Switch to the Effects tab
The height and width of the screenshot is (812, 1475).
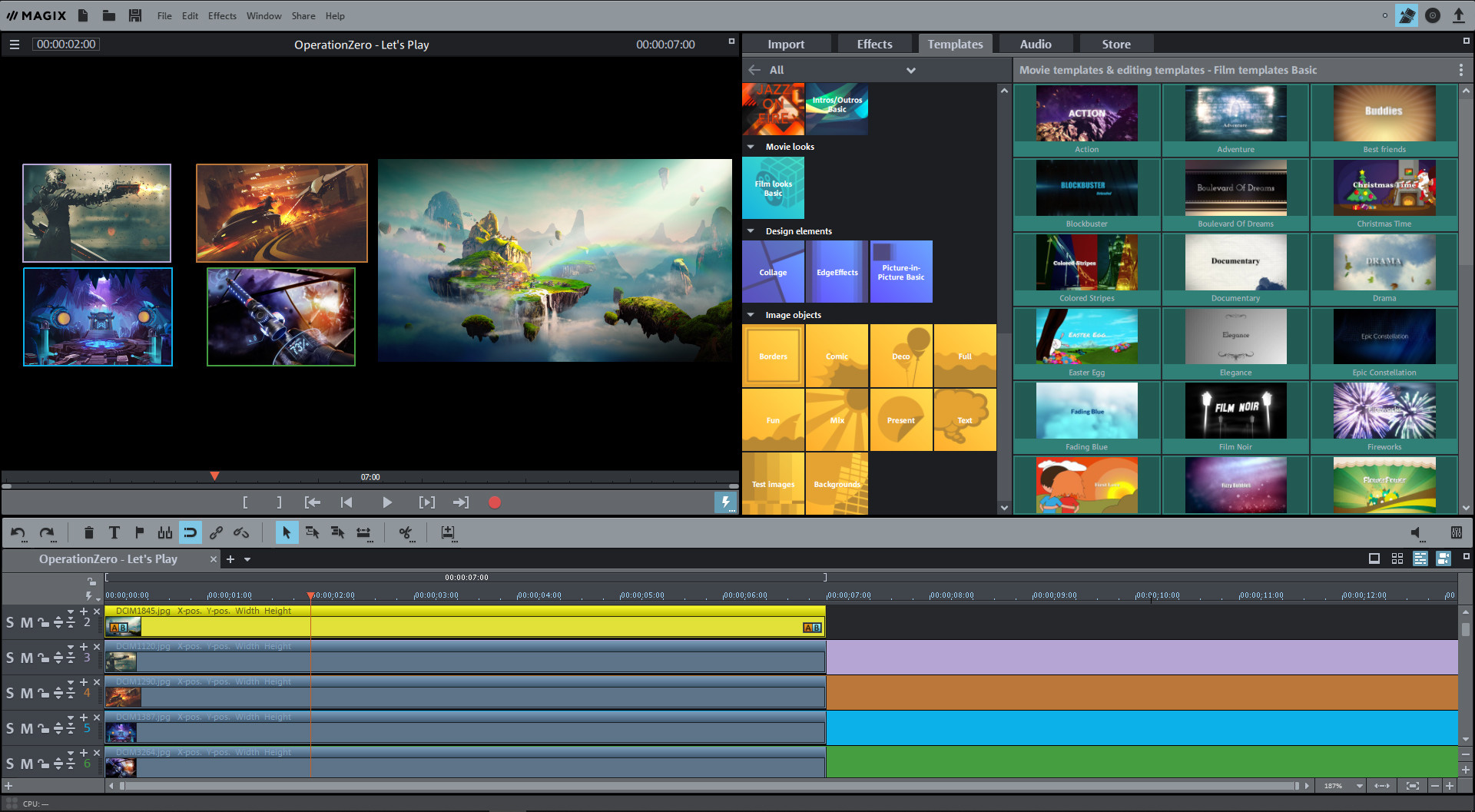(874, 43)
